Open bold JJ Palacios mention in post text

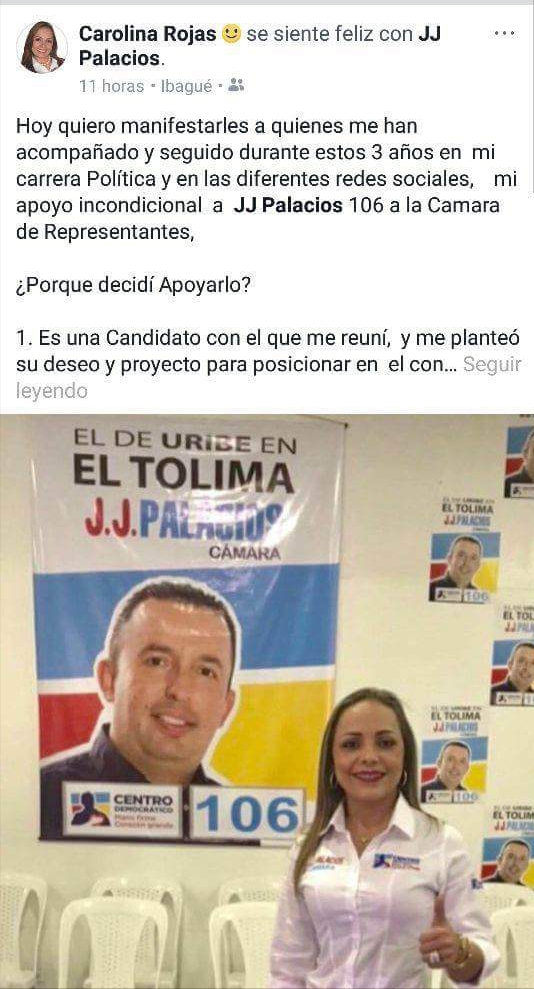287,206
